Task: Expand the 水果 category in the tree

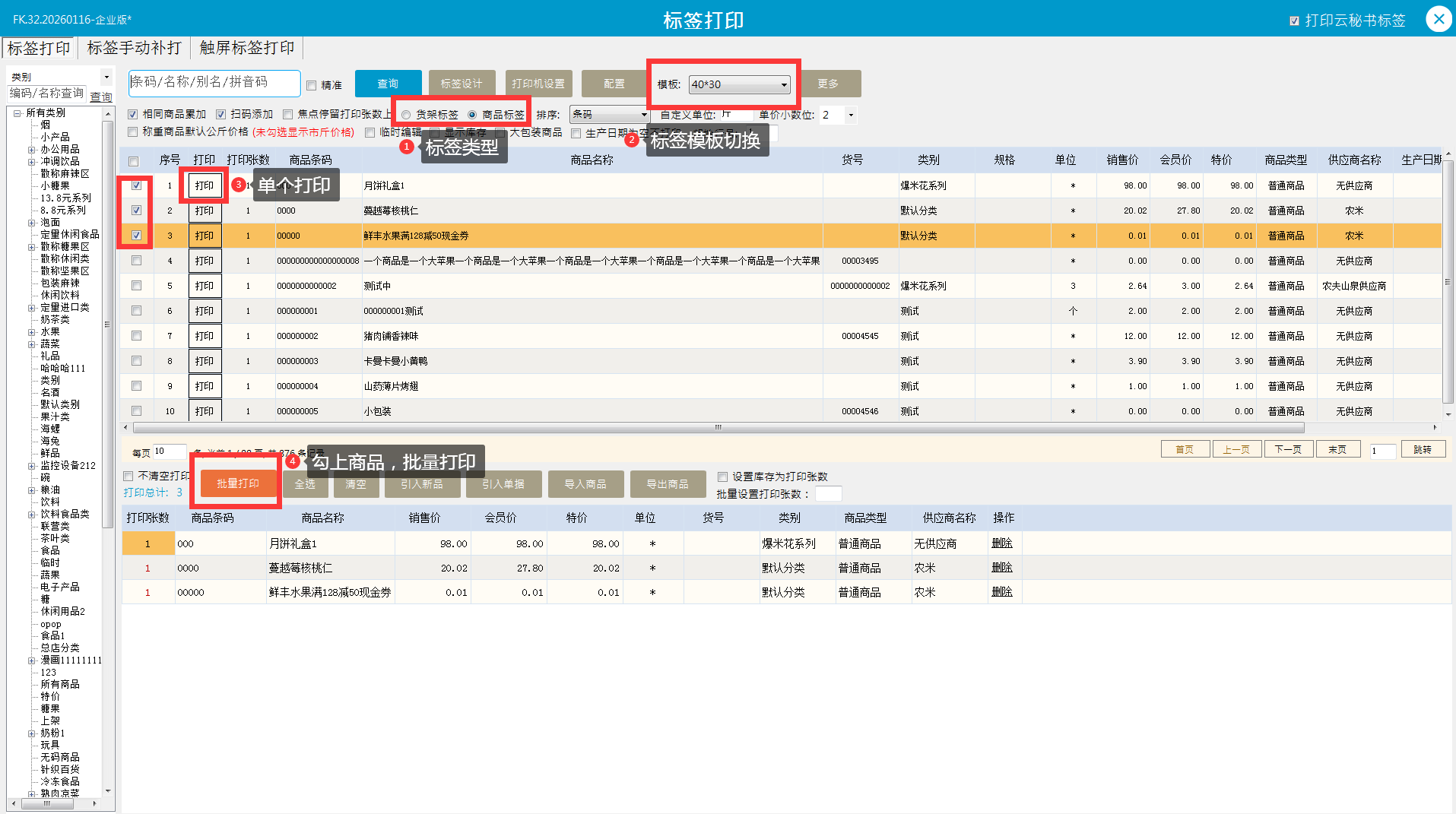Action: (x=31, y=332)
